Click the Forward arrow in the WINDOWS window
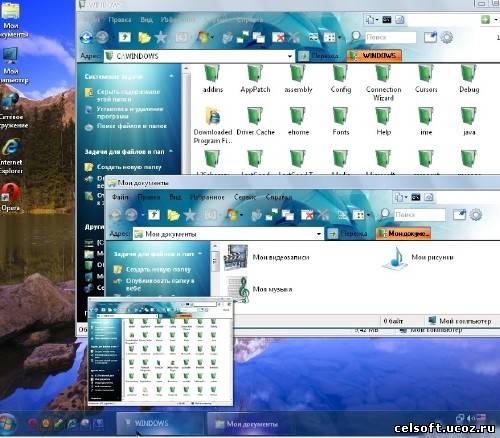This screenshot has height=438, width=500. point(102,37)
